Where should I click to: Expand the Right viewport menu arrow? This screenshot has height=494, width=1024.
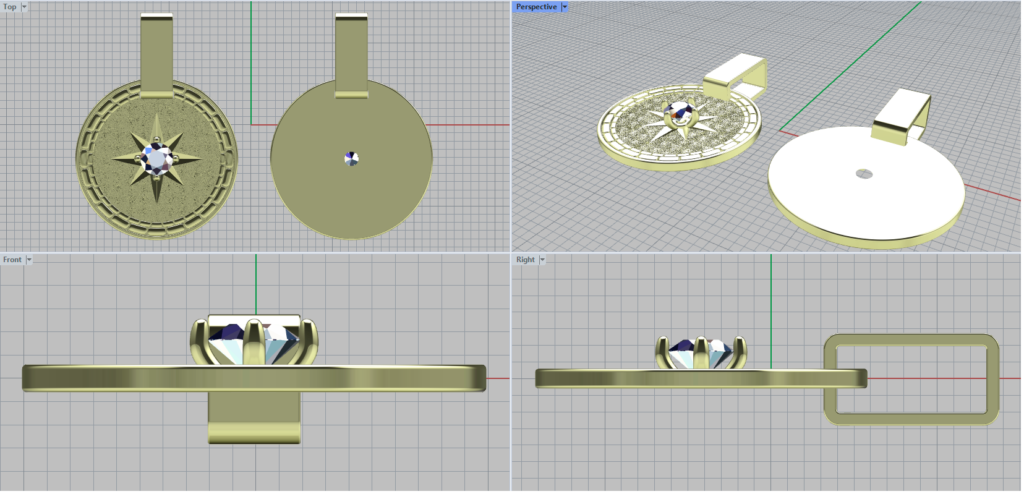tap(542, 260)
